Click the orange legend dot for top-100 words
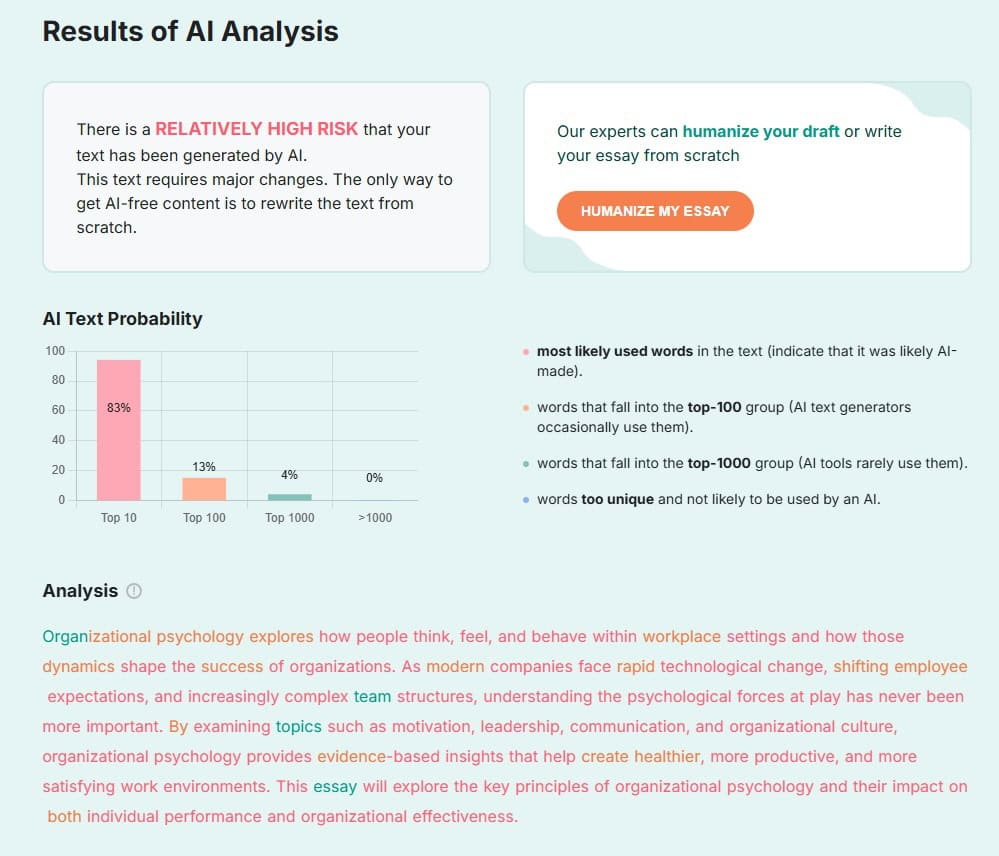999x856 pixels. pos(524,408)
